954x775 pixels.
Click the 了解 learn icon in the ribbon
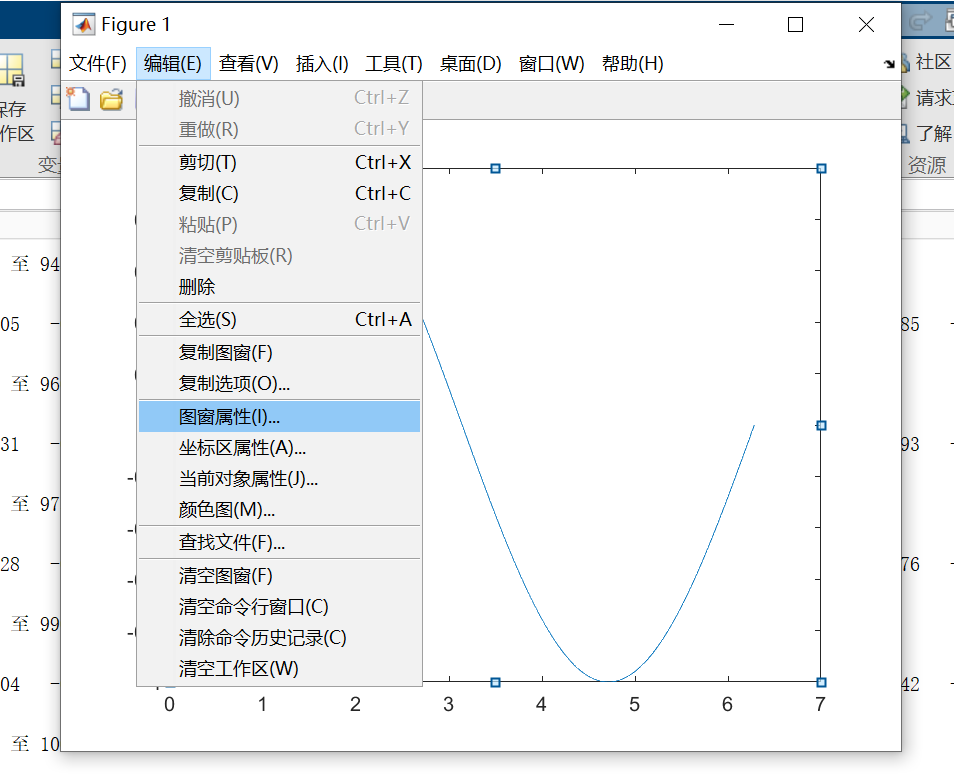[907, 132]
